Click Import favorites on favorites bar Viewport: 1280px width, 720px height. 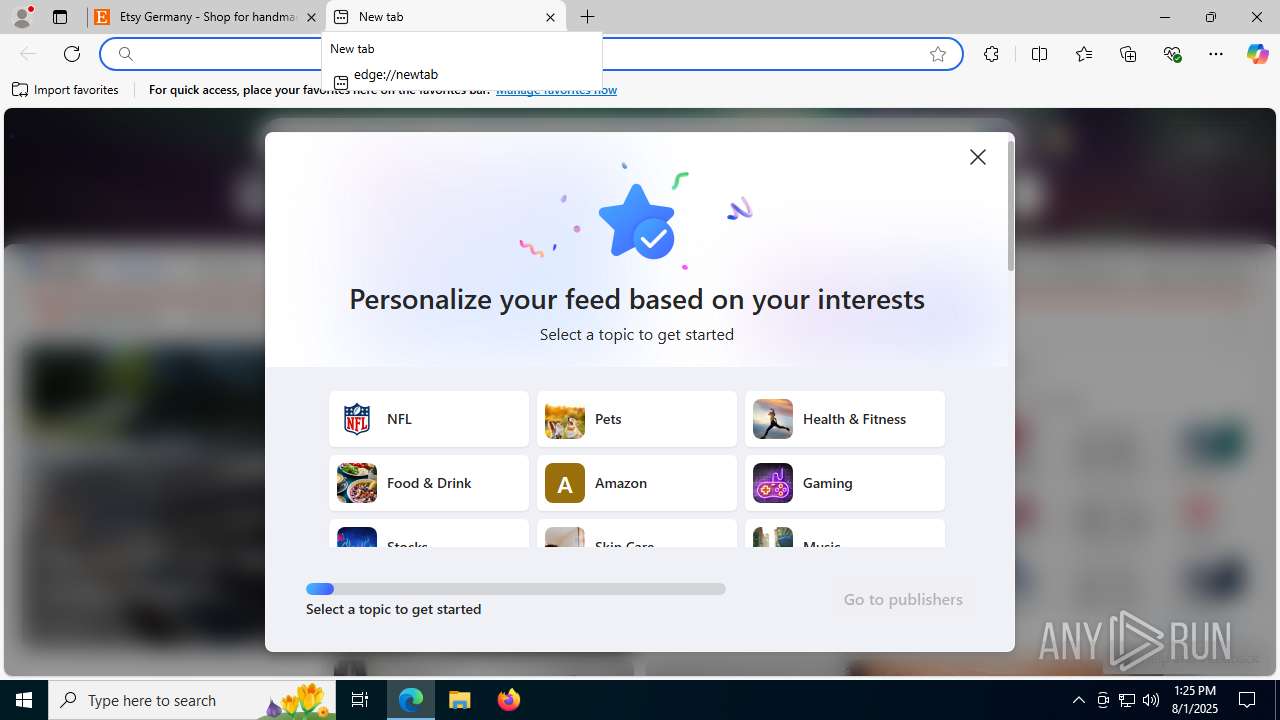pyautogui.click(x=65, y=90)
